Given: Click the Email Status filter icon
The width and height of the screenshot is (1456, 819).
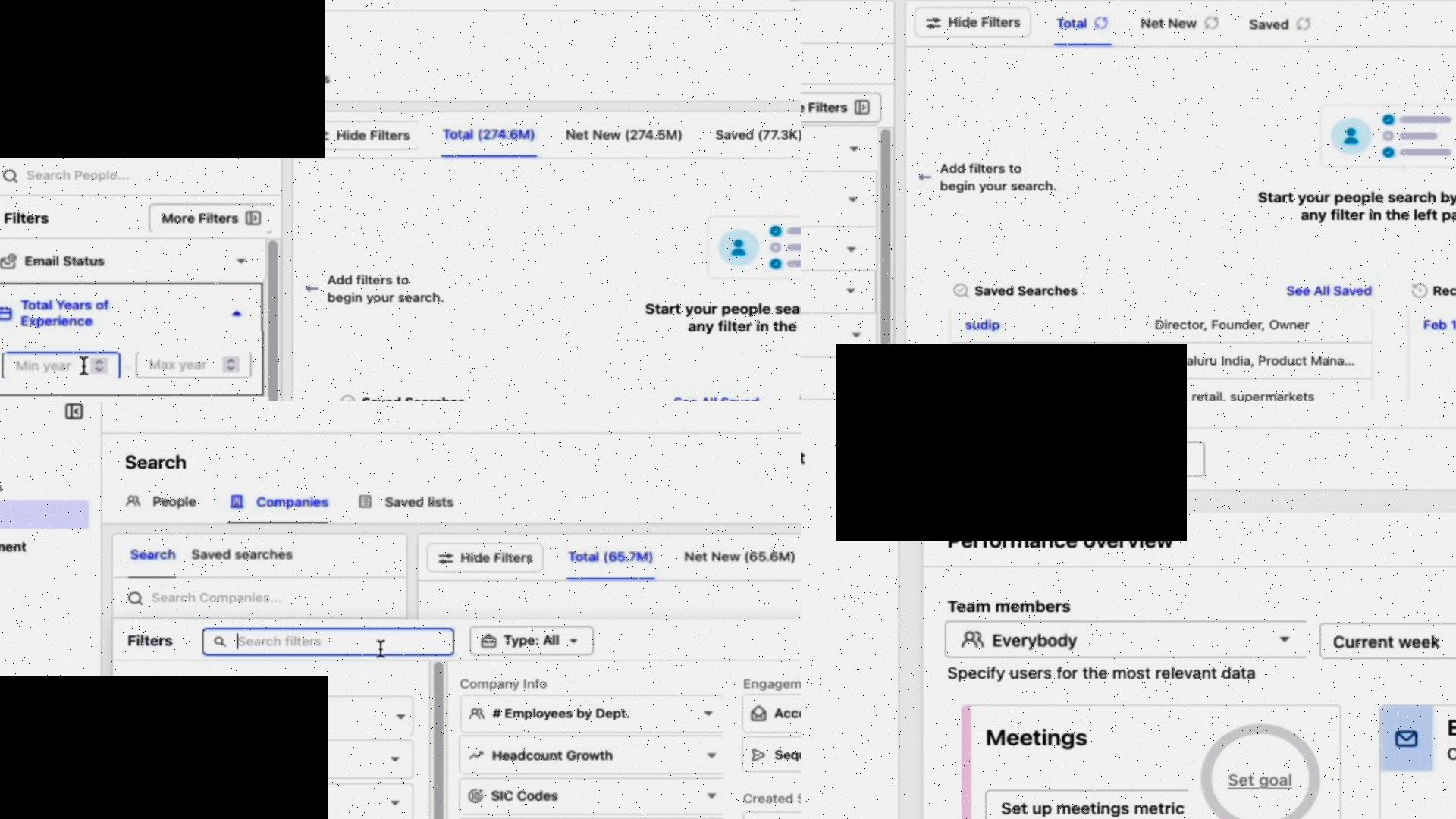Looking at the screenshot, I should 9,261.
